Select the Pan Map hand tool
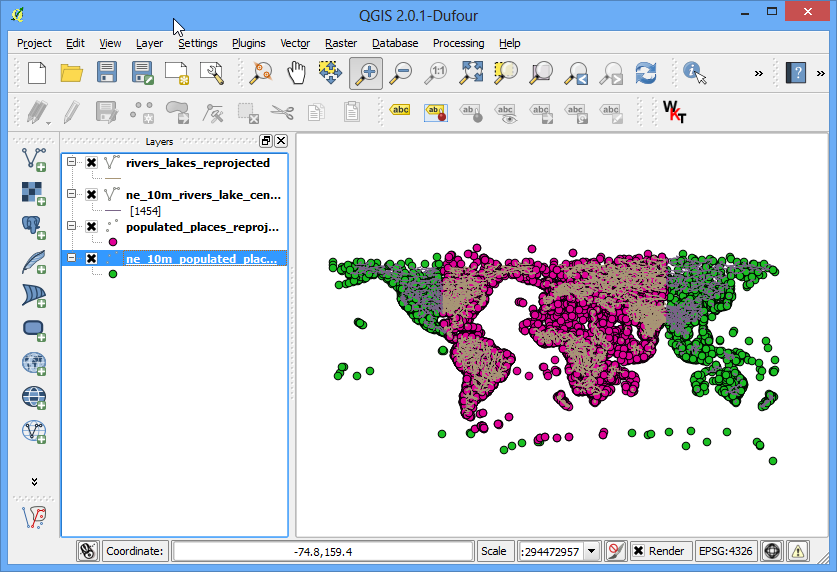 (x=296, y=73)
